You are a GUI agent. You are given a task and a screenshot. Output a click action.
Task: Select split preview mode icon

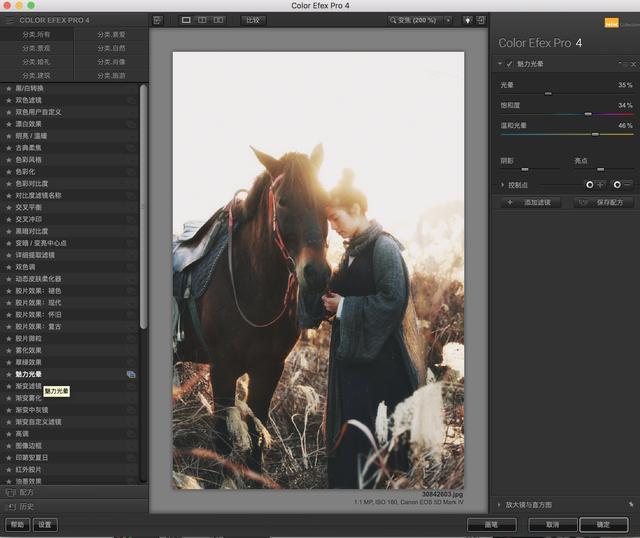[202, 20]
